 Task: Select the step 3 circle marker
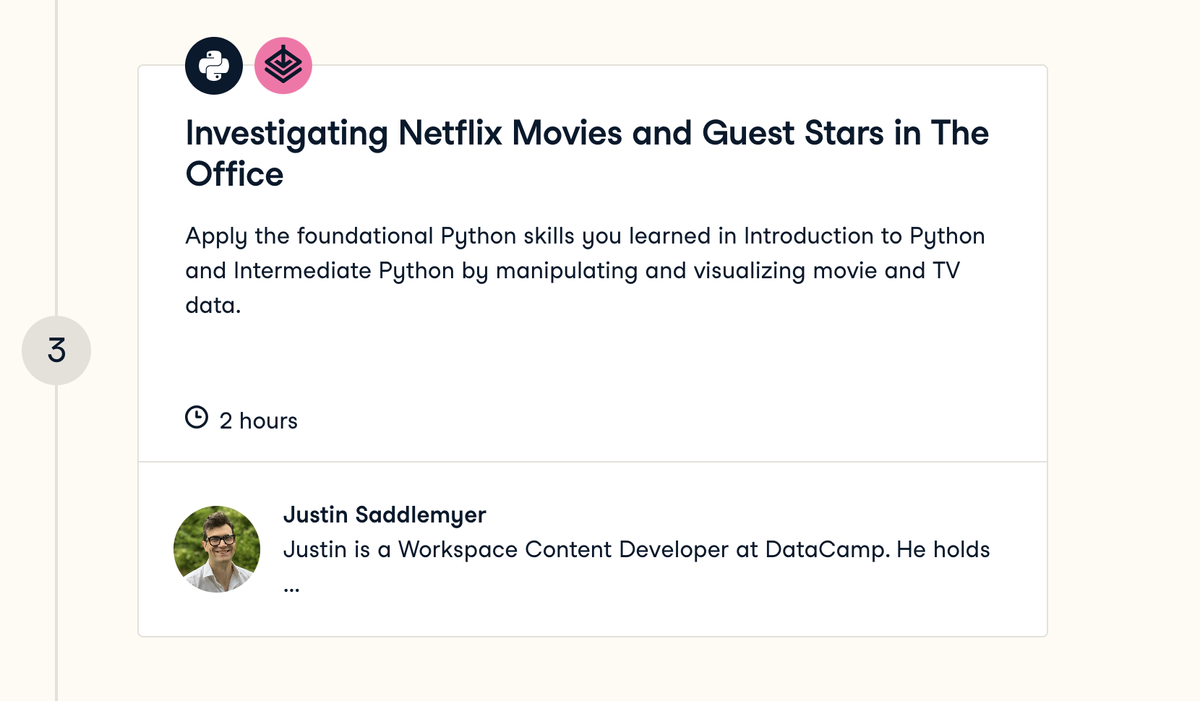(x=56, y=350)
